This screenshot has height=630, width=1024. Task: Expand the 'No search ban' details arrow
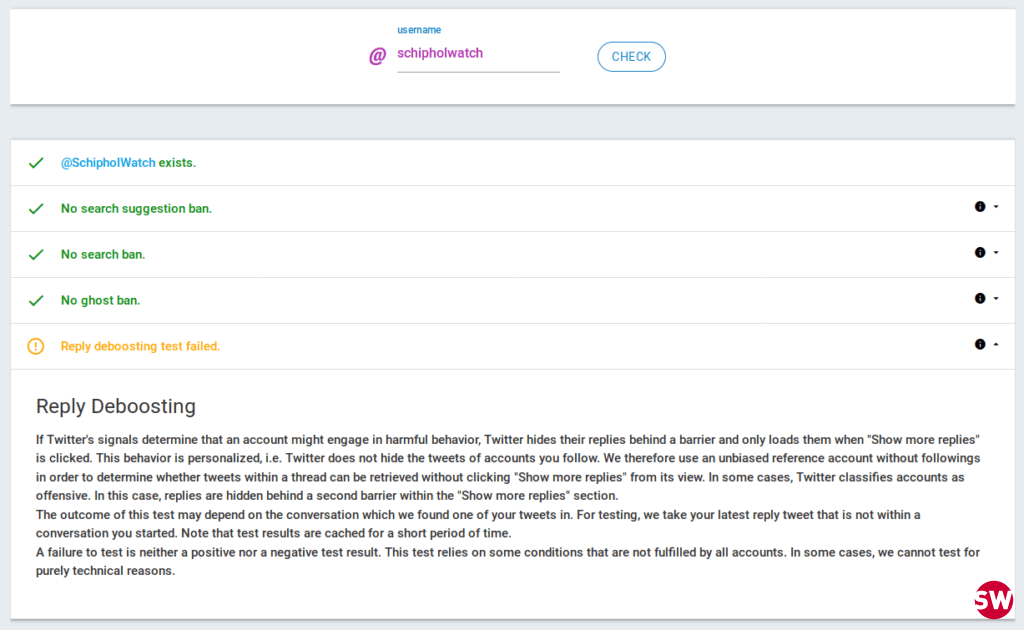pos(996,253)
